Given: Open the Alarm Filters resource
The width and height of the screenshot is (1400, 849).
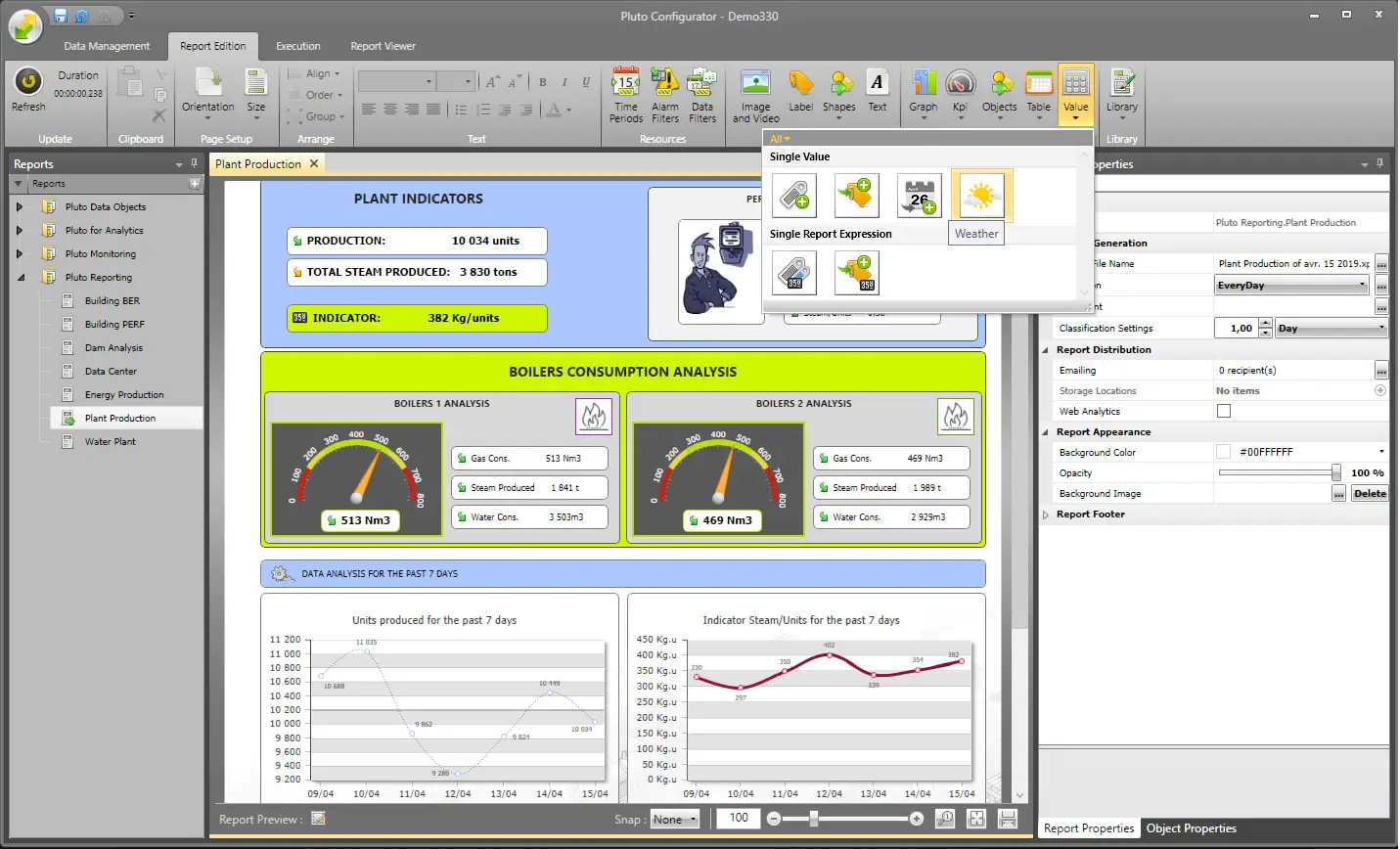Looking at the screenshot, I should pyautogui.click(x=665, y=95).
